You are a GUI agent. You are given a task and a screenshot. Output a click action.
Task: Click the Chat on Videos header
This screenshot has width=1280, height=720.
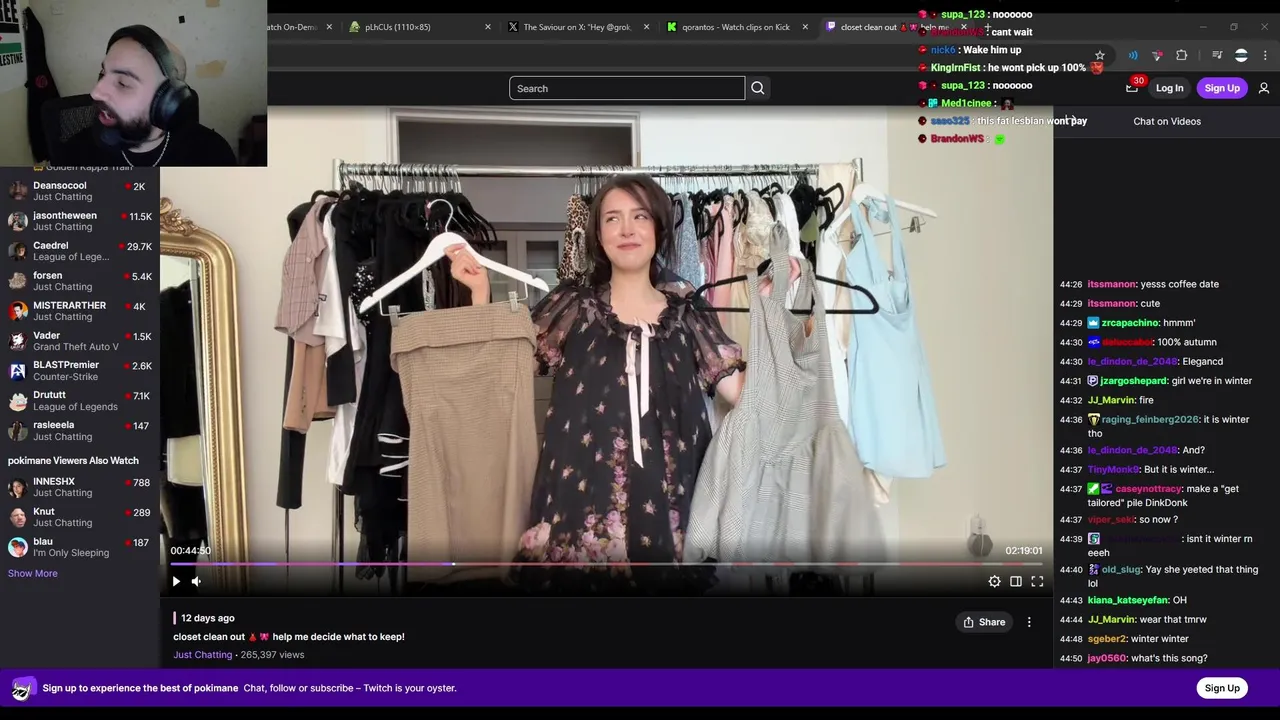1167,121
